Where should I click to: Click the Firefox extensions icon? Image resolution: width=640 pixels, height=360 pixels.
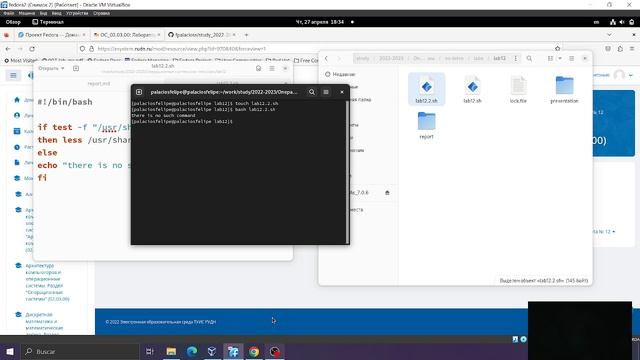click(620, 49)
